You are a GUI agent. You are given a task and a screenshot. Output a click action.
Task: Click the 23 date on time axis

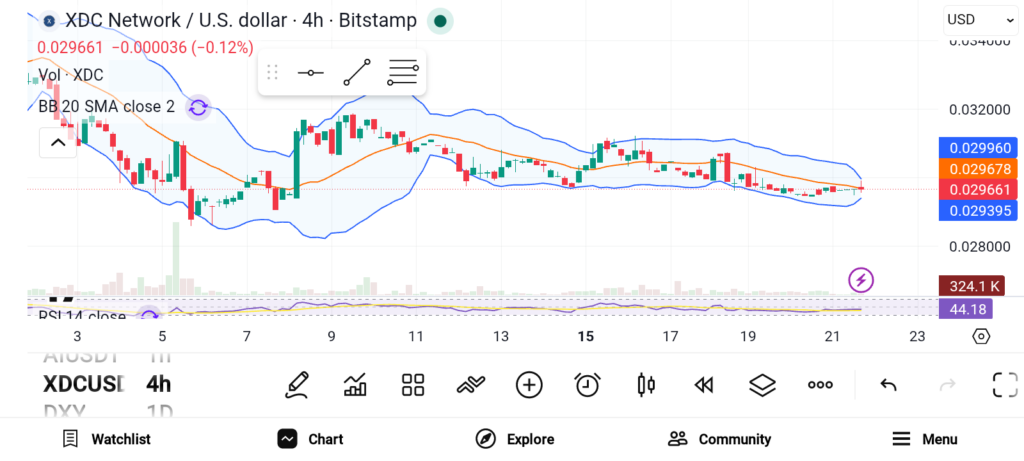pos(917,336)
